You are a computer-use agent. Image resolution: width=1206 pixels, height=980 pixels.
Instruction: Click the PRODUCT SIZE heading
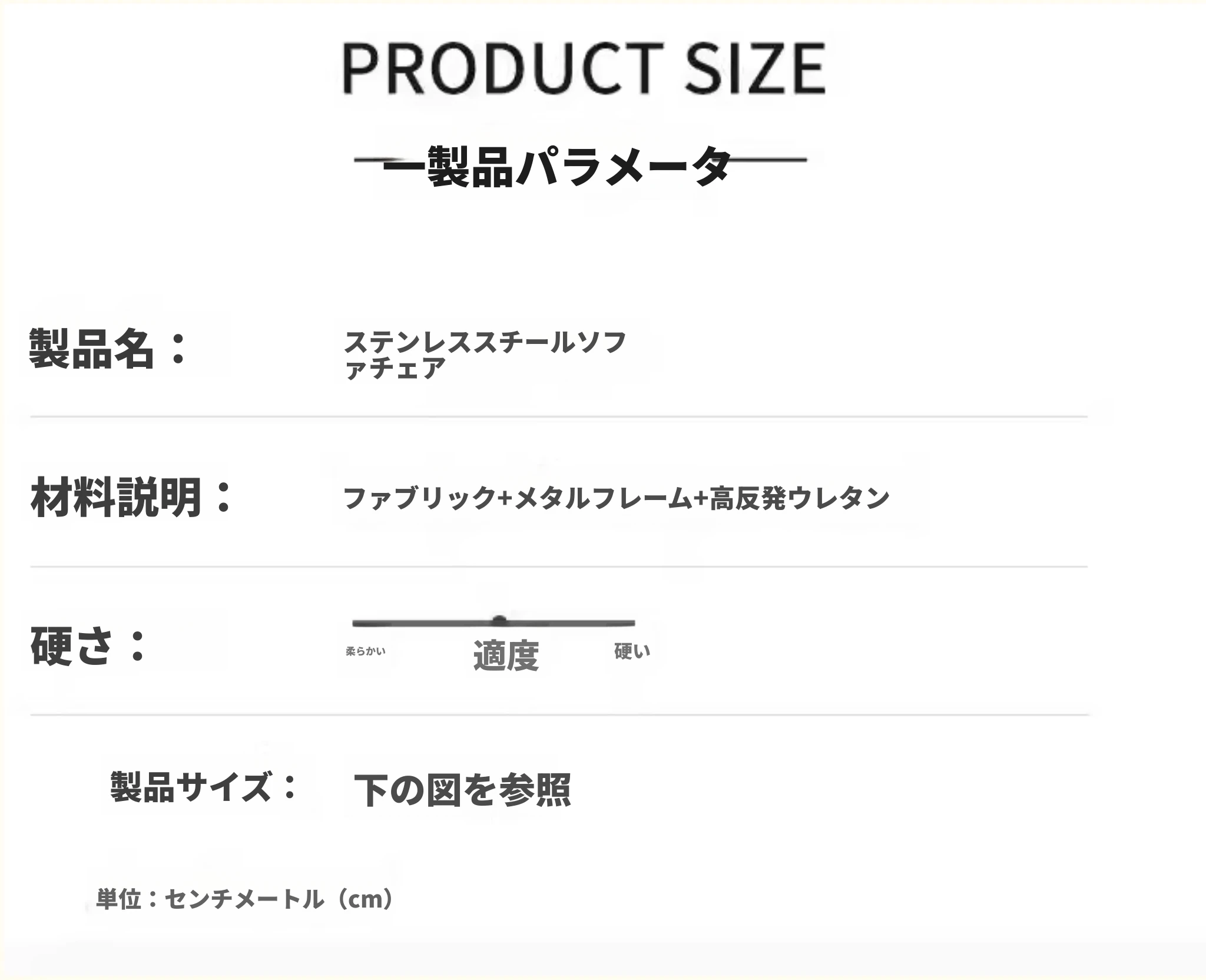pos(584,68)
